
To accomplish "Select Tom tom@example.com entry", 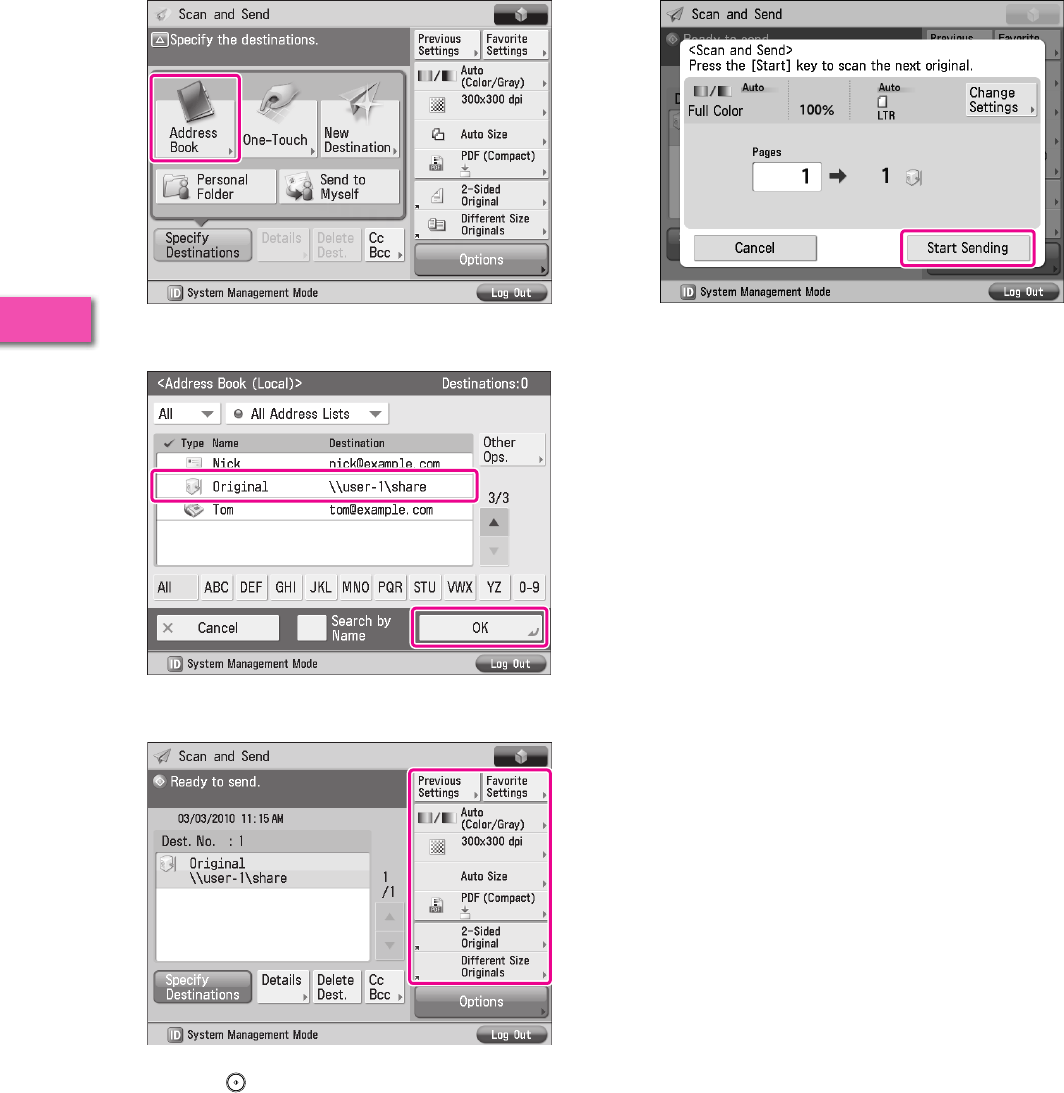I will (x=314, y=510).
